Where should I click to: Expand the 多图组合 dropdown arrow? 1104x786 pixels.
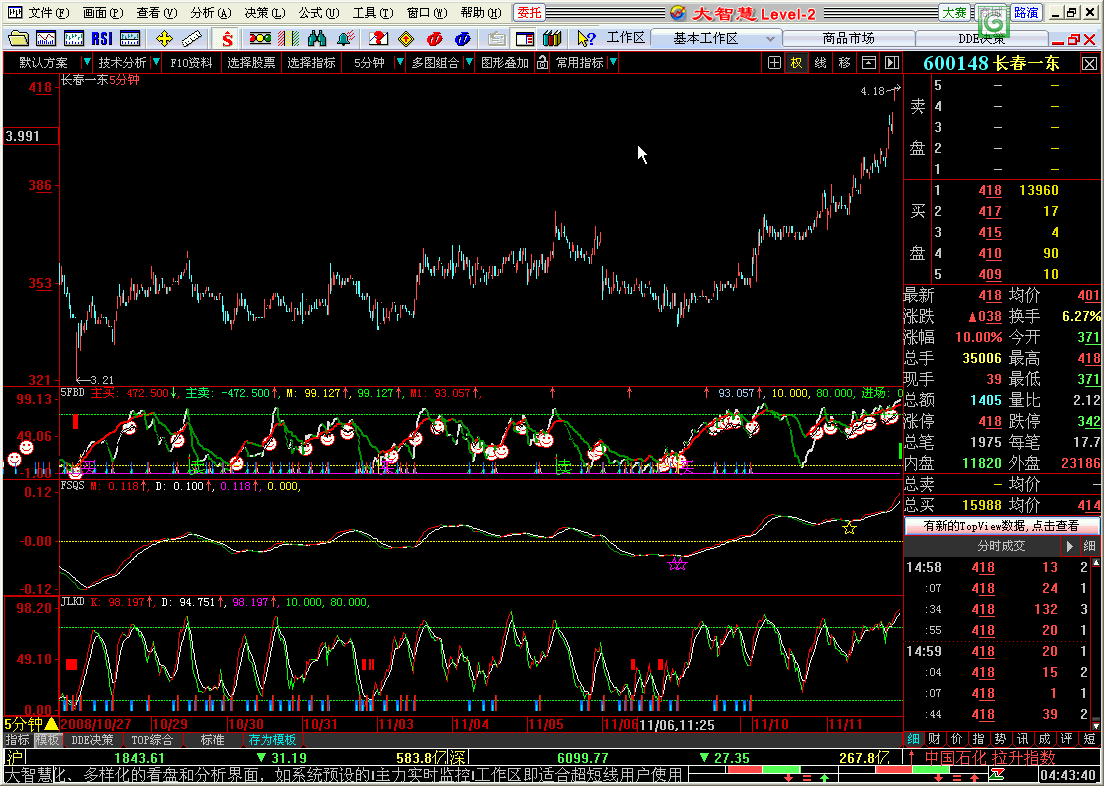[x=468, y=63]
